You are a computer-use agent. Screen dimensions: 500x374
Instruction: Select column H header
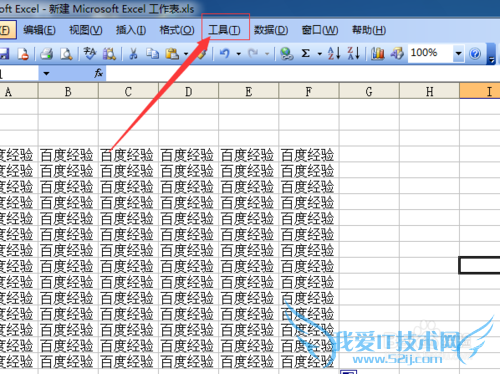[x=429, y=91]
